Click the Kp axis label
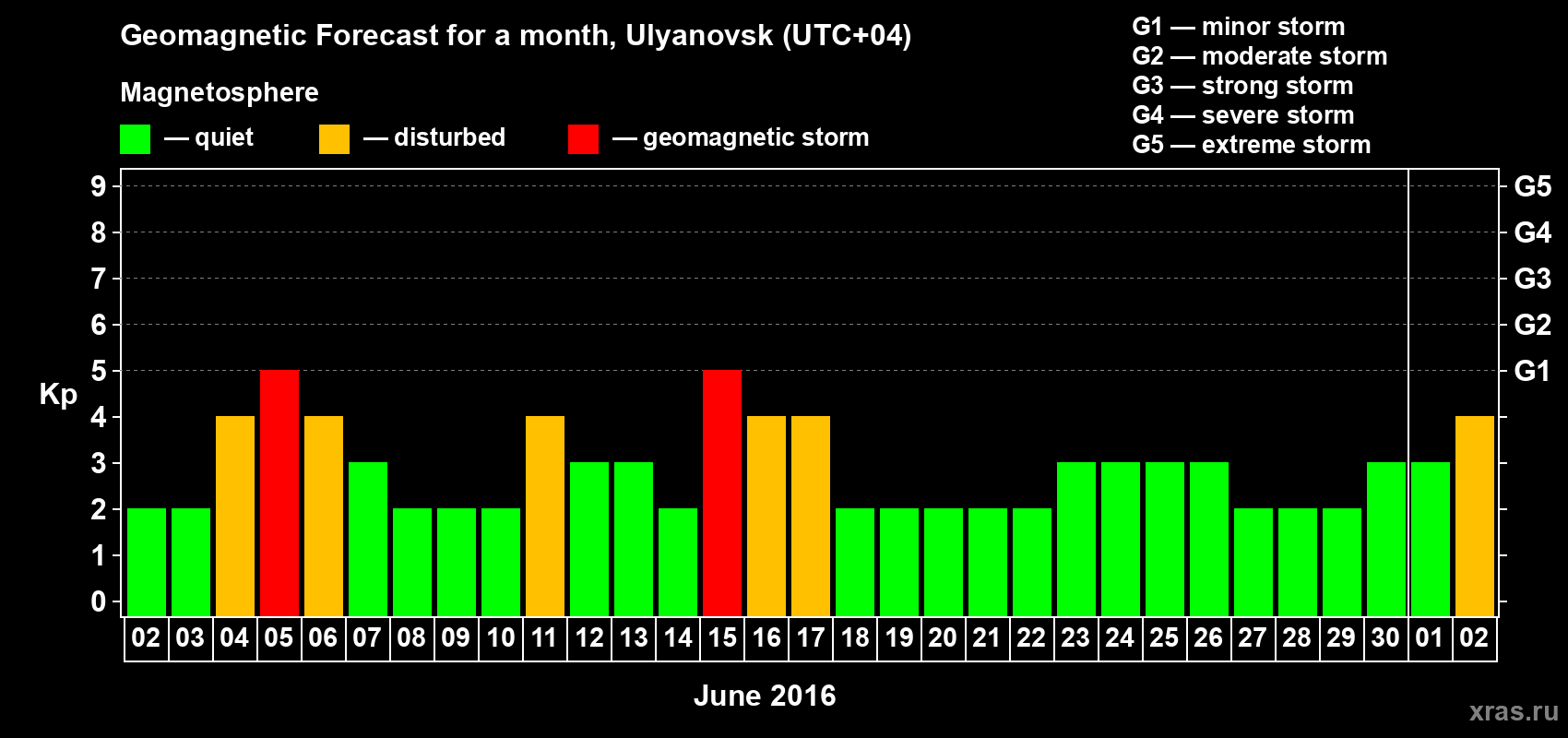 [58, 395]
